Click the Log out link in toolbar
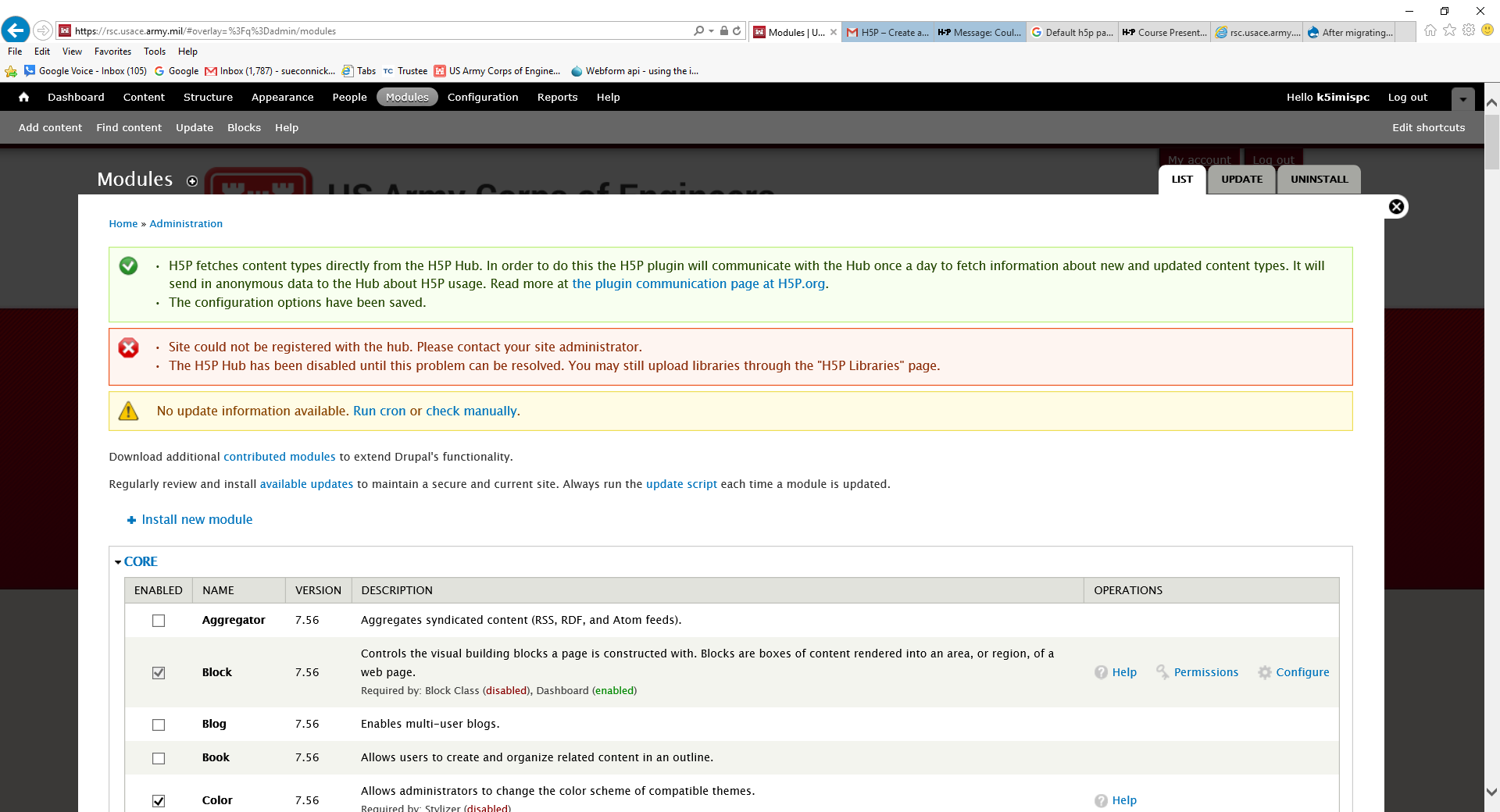 (x=1407, y=97)
